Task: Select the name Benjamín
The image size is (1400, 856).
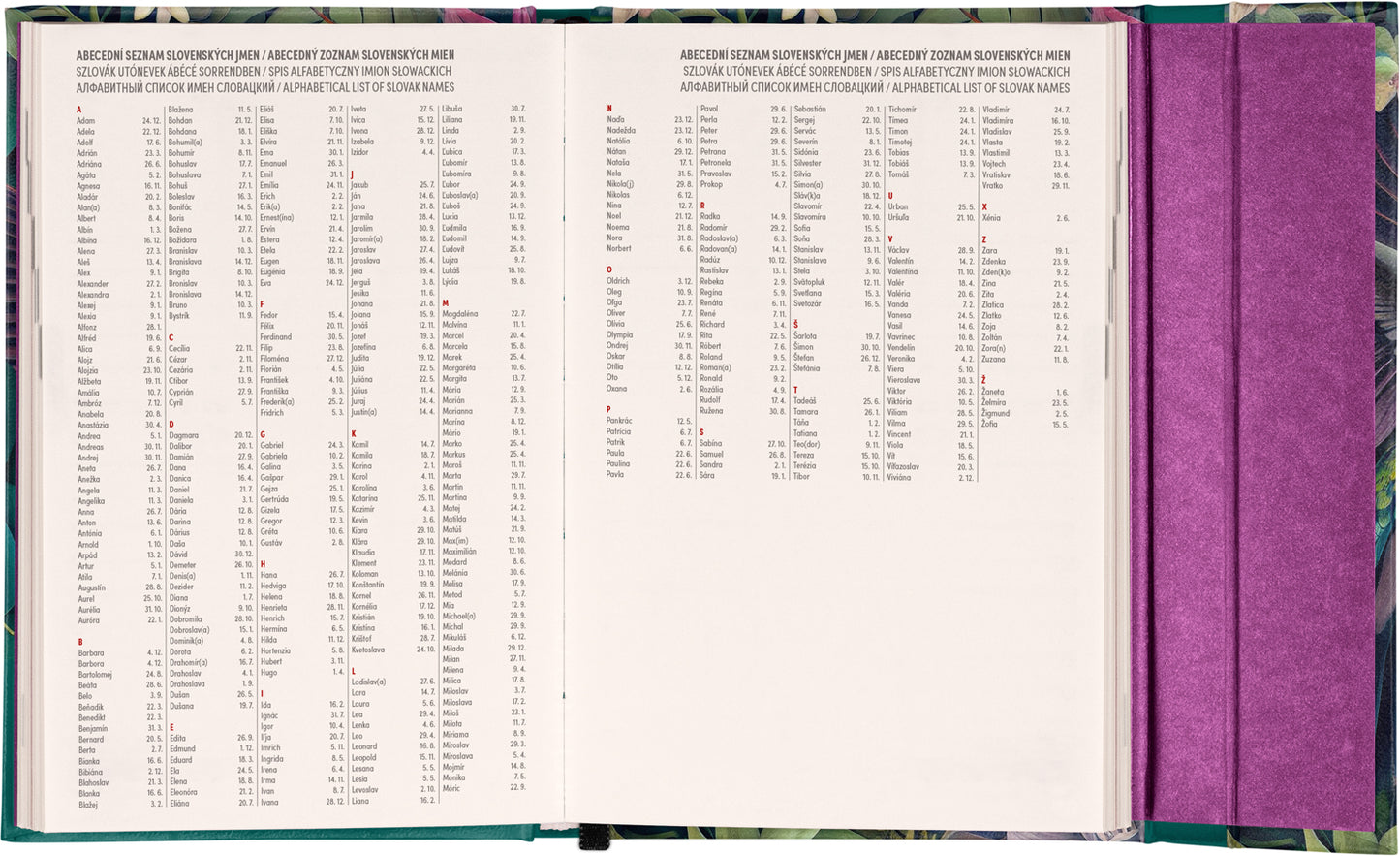Action: tap(93, 728)
